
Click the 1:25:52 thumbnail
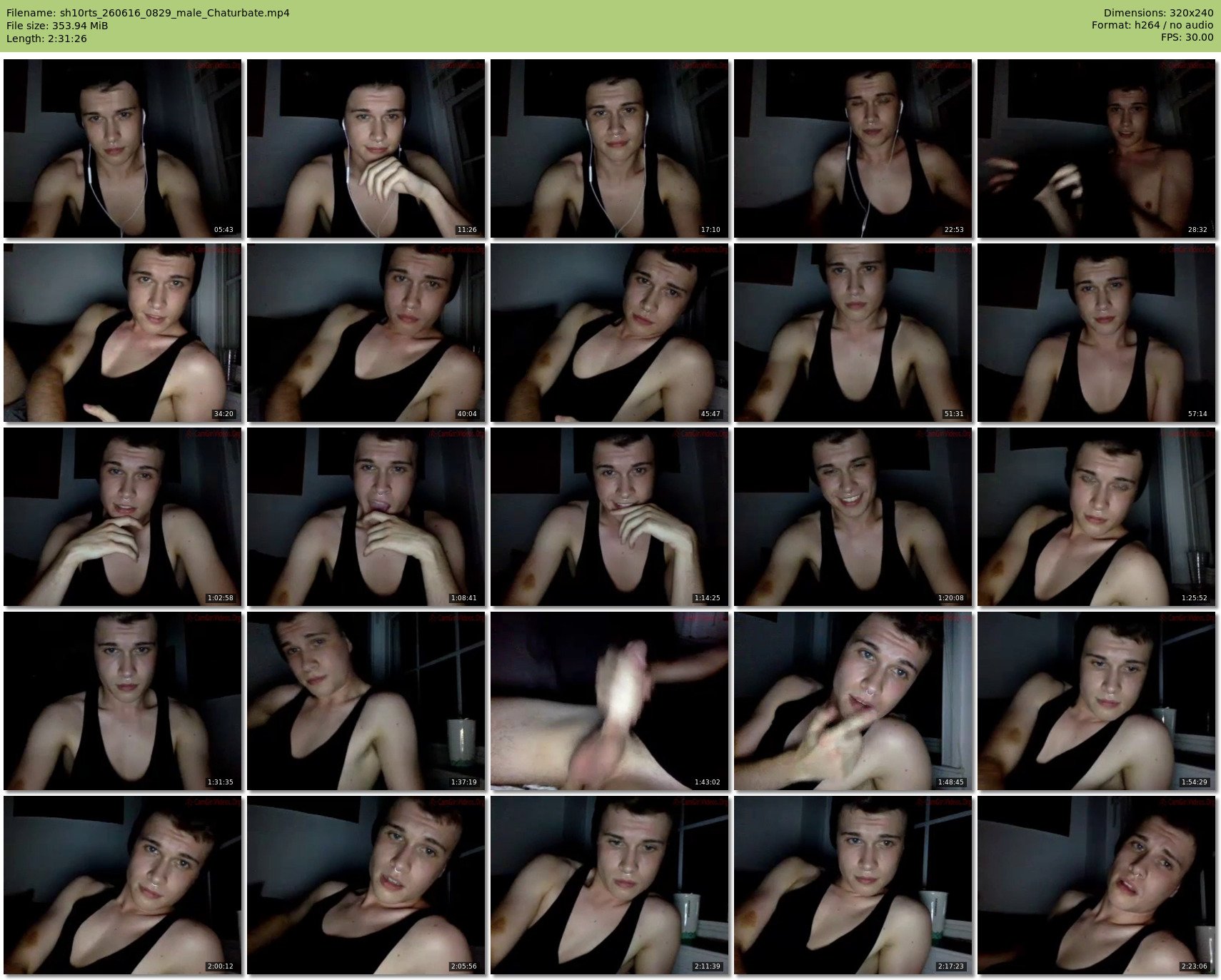1097,517
